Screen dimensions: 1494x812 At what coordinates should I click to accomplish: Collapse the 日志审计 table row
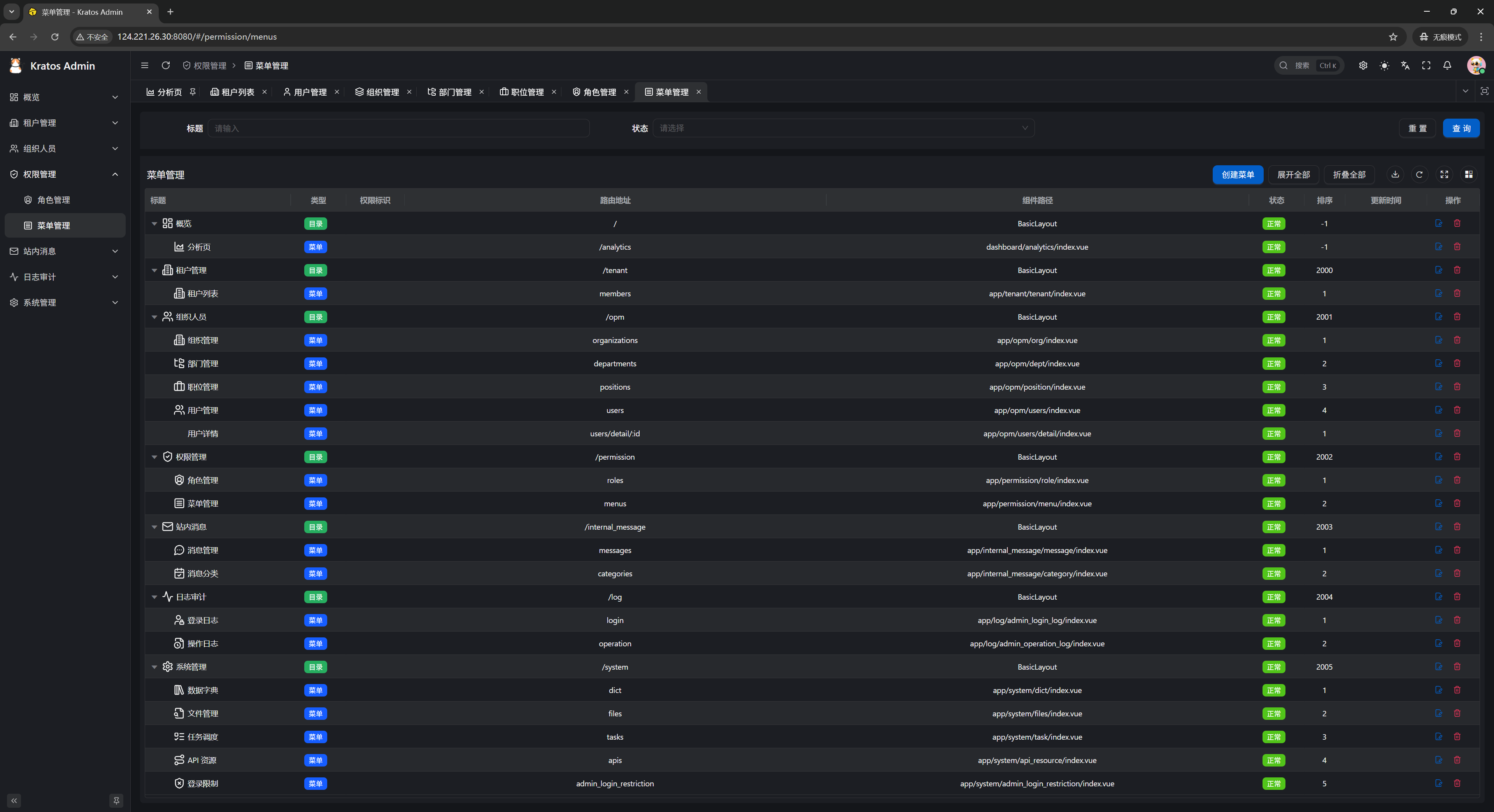154,597
